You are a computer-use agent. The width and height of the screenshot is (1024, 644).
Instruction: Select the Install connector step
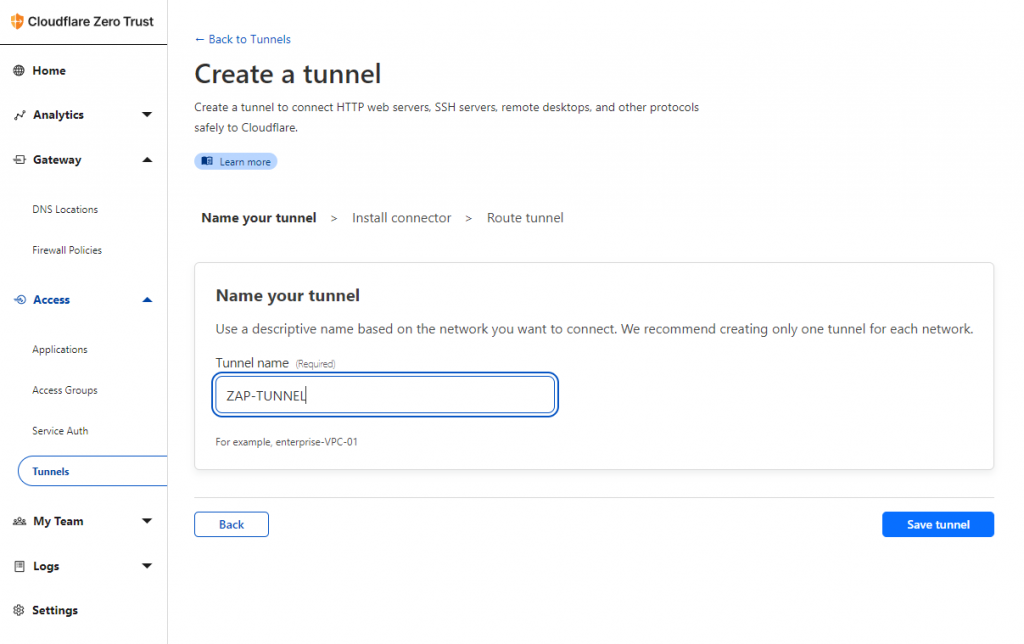pyautogui.click(x=402, y=218)
